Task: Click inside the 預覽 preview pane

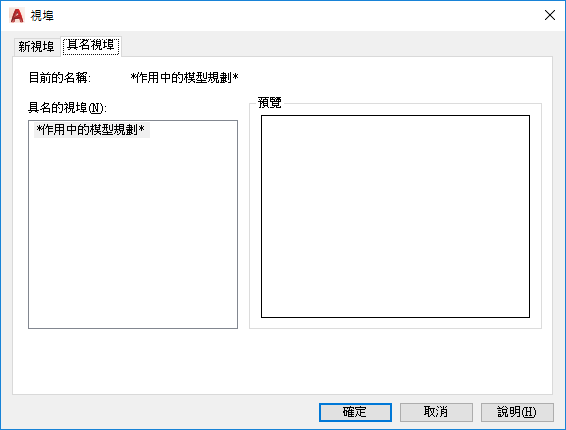Action: (395, 216)
